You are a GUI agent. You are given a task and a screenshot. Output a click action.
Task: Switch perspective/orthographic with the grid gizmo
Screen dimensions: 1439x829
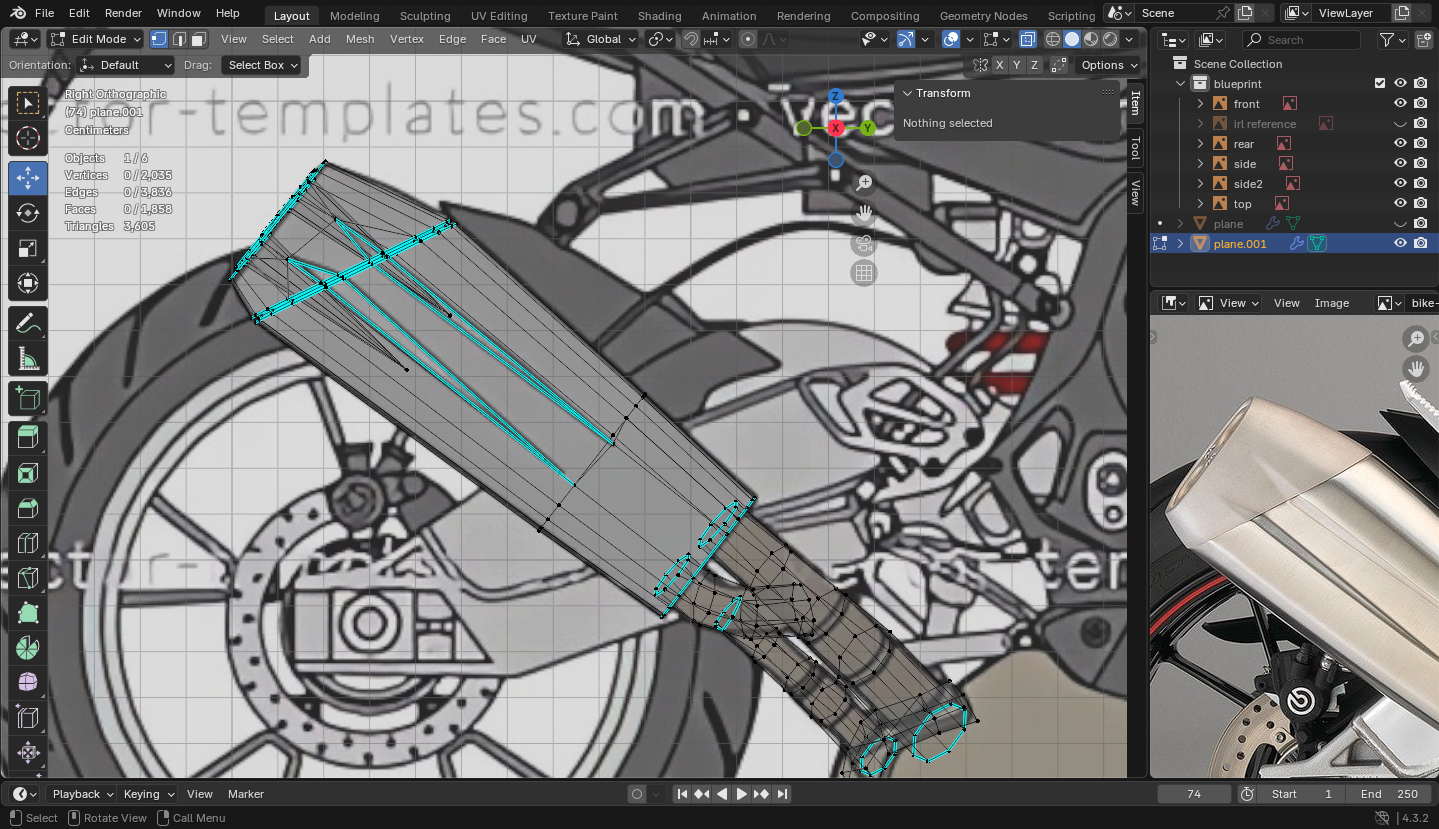pos(864,273)
